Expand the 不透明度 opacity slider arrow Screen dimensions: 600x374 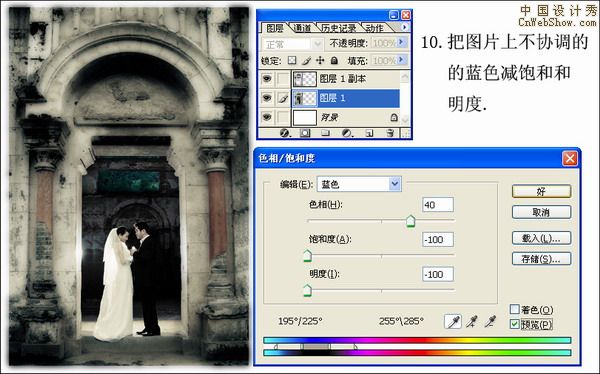click(401, 42)
